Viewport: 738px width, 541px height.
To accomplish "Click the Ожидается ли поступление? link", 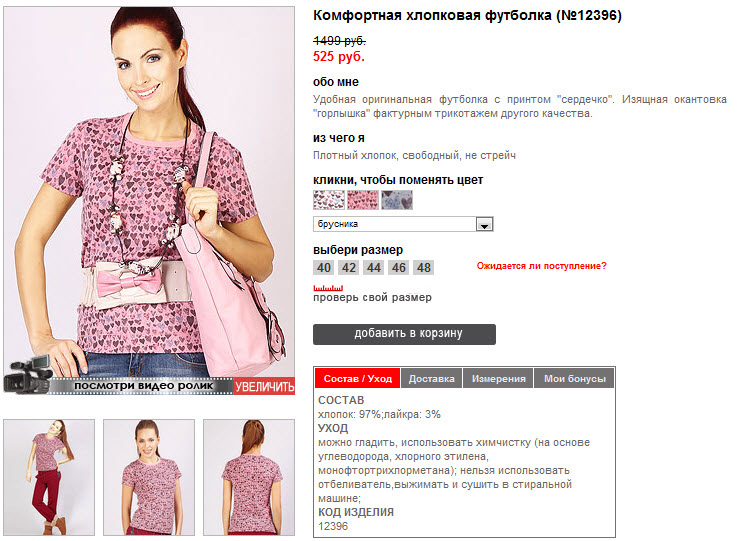I will pos(541,266).
